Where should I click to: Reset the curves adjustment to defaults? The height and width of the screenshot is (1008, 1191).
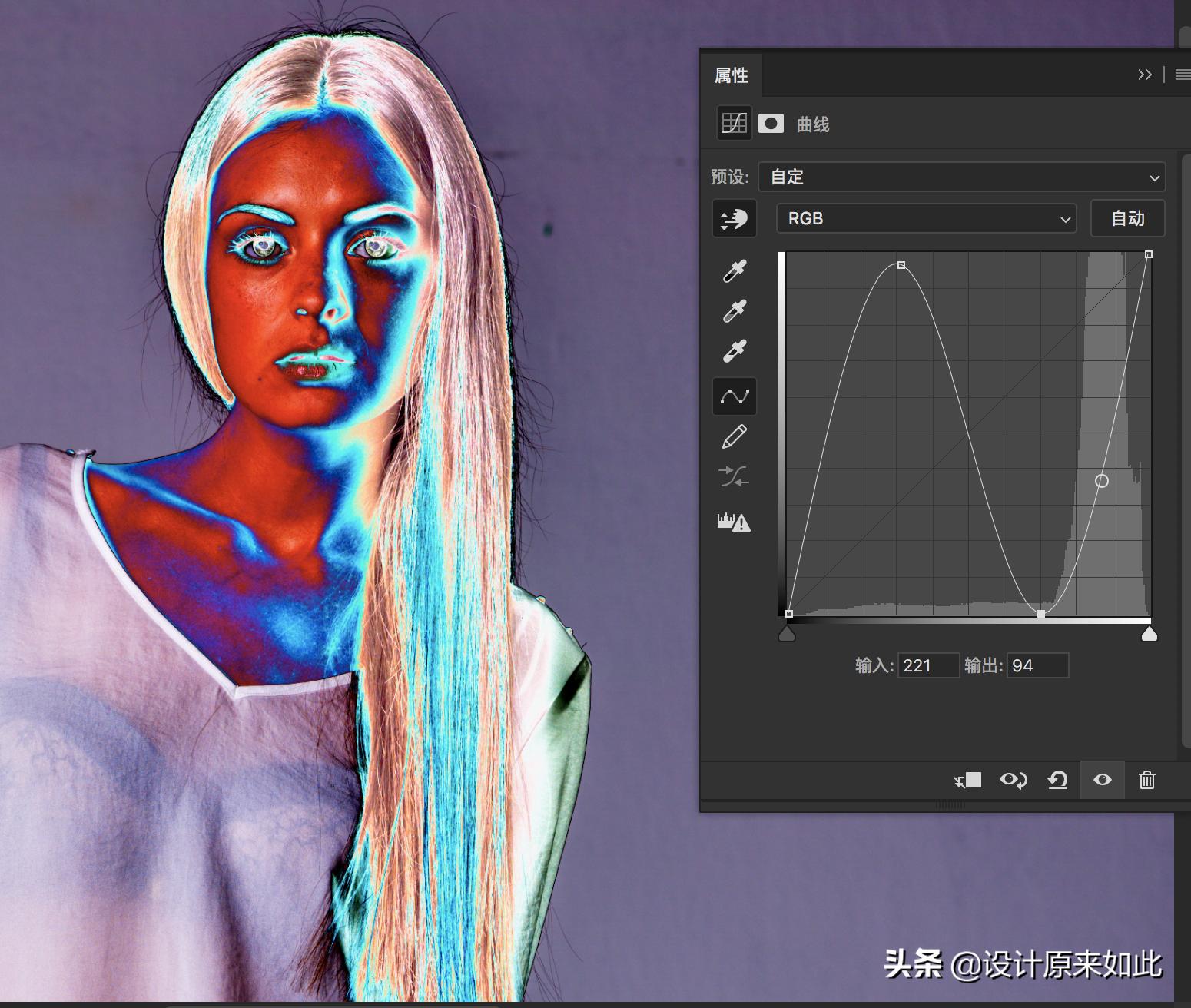1057,780
